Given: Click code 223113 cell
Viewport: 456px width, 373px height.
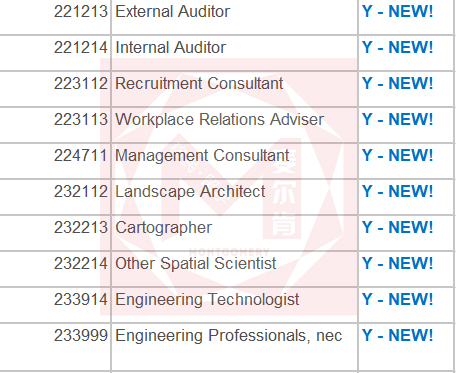Looking at the screenshot, I should 81,119.
